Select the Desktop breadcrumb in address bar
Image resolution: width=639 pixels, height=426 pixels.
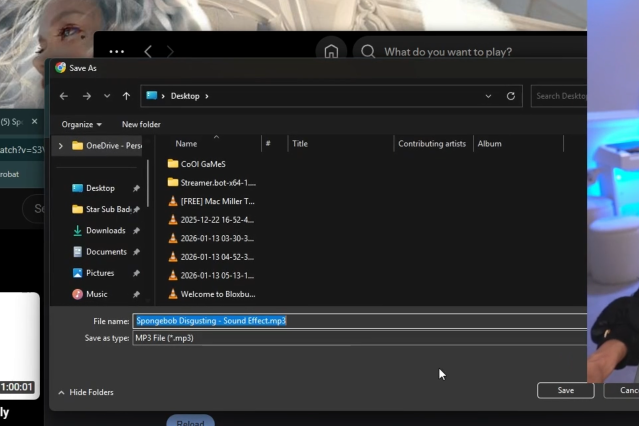(185, 96)
